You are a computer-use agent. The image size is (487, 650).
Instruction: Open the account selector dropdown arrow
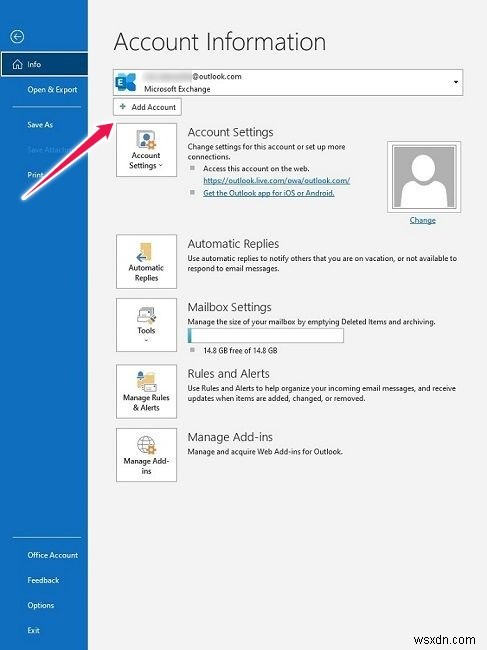tap(456, 82)
